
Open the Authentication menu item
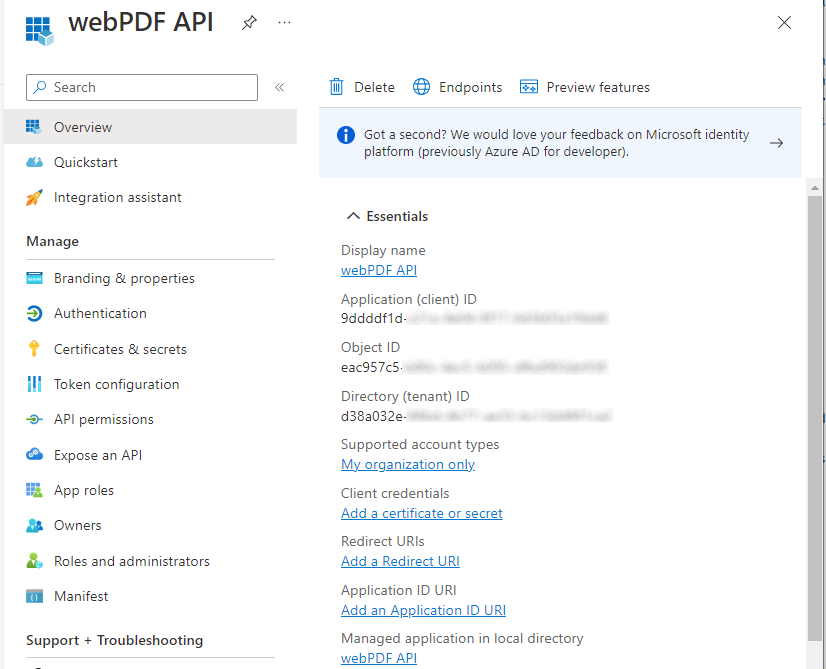[100, 313]
